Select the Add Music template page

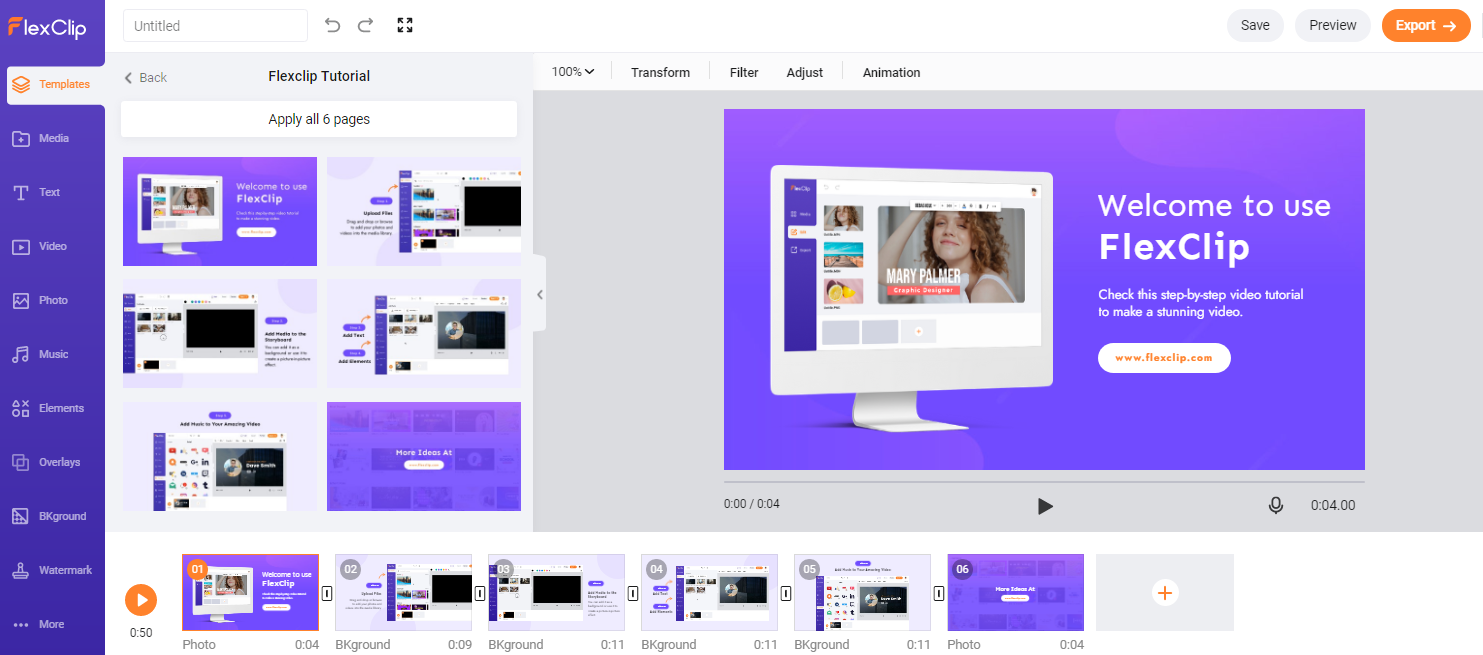click(220, 456)
